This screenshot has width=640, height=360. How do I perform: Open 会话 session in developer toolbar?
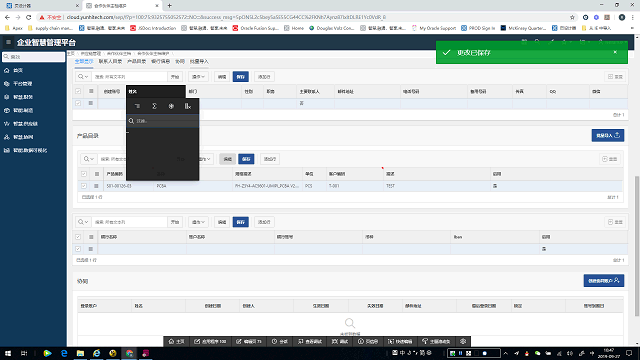[x=280, y=341]
